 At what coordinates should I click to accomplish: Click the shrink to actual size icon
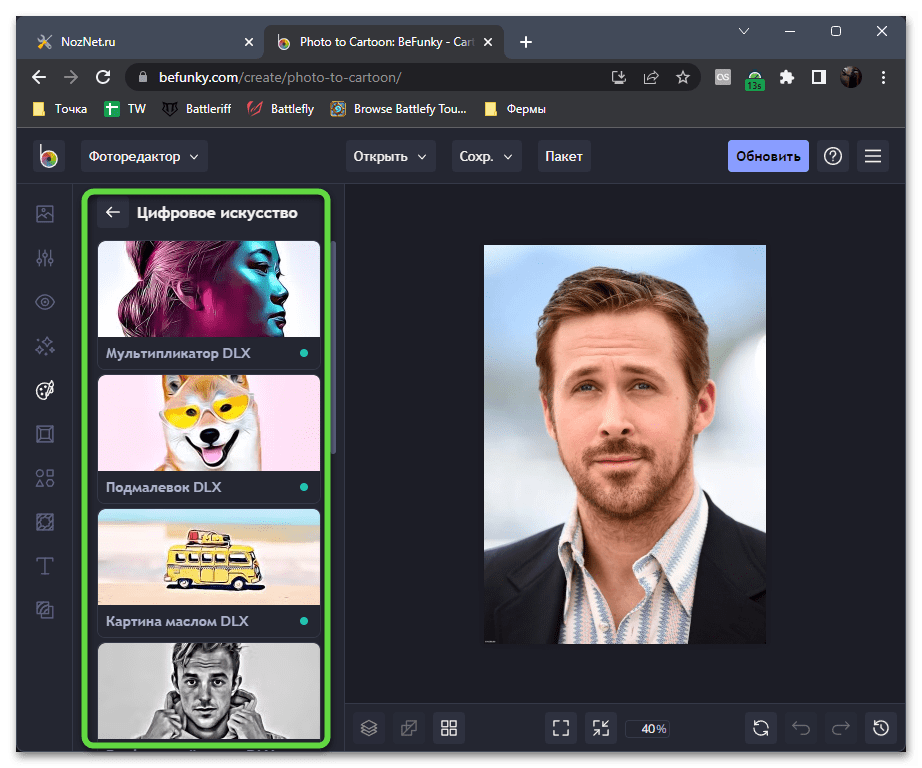coord(601,729)
